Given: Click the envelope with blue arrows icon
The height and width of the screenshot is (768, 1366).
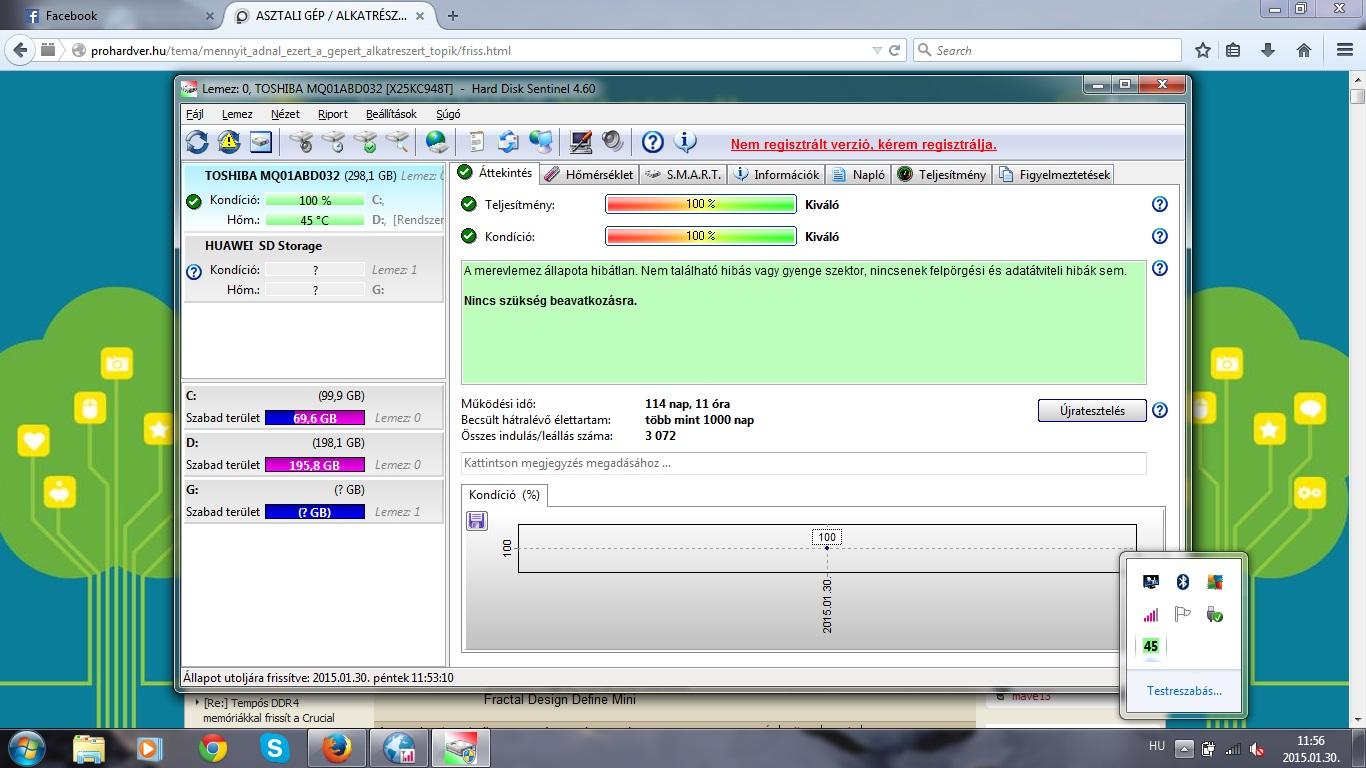Looking at the screenshot, I should coord(509,142).
